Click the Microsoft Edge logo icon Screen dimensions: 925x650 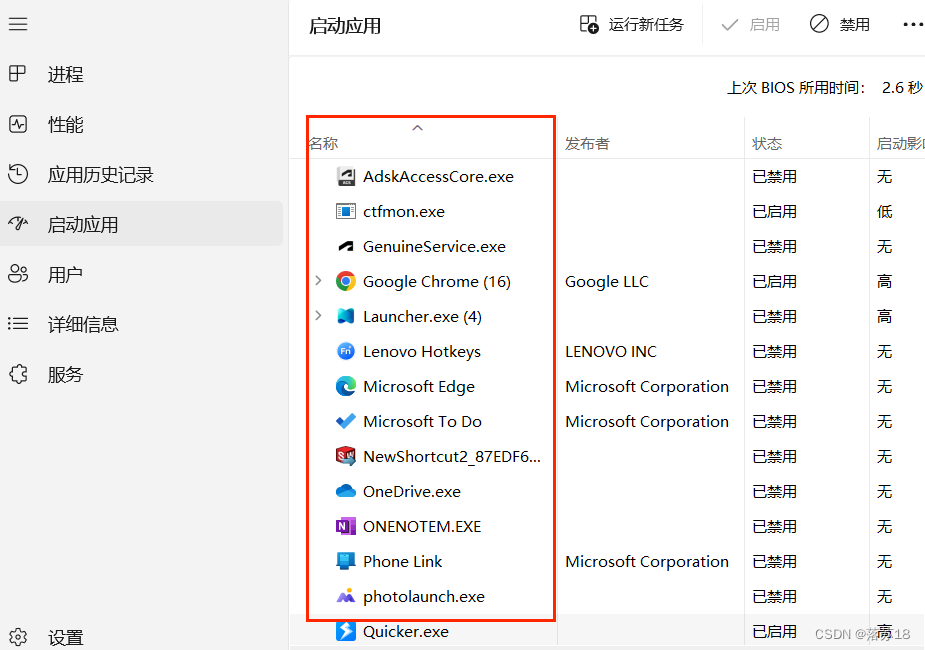pyautogui.click(x=346, y=386)
